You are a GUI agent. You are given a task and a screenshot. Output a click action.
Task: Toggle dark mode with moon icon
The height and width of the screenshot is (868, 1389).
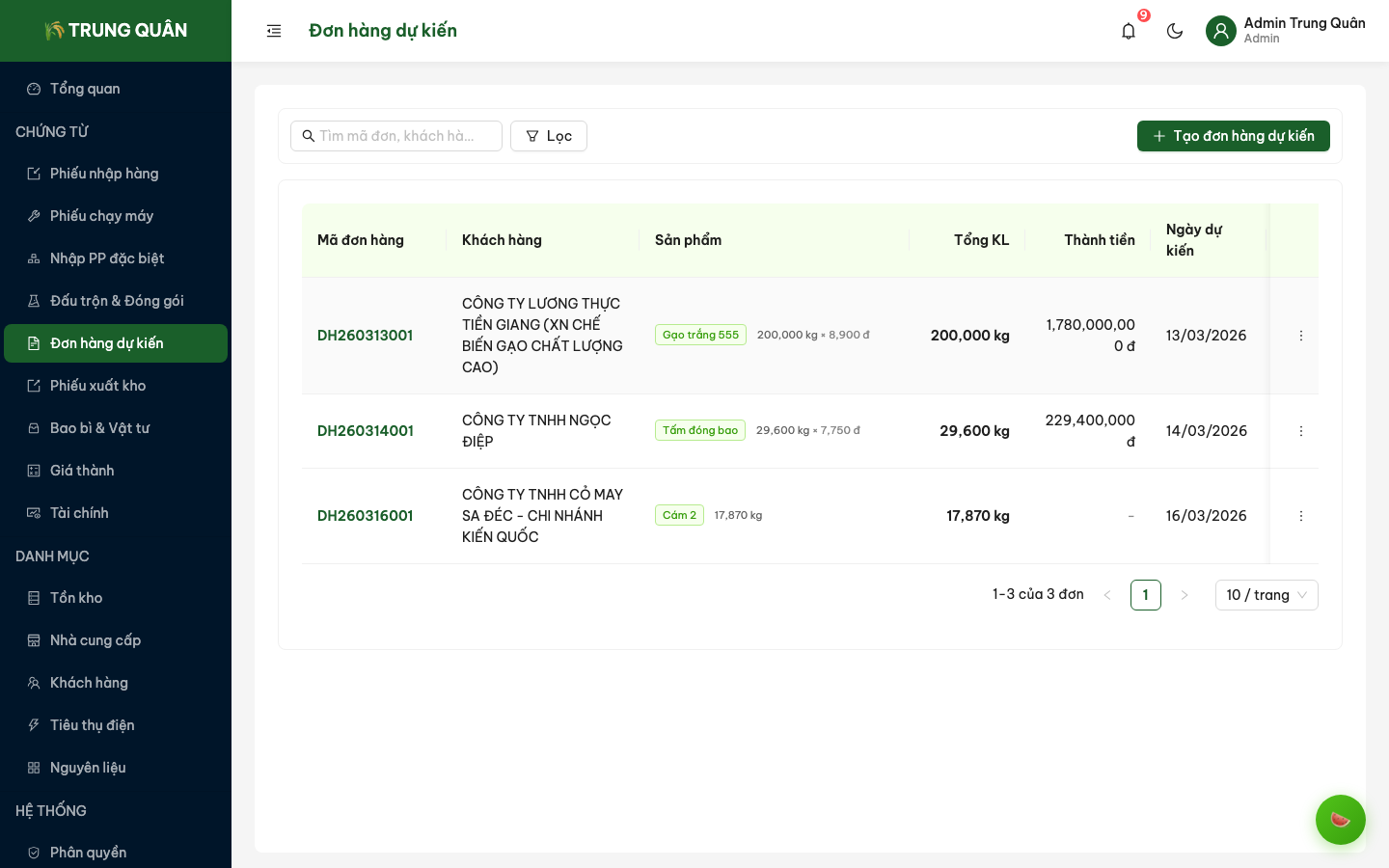tap(1174, 31)
